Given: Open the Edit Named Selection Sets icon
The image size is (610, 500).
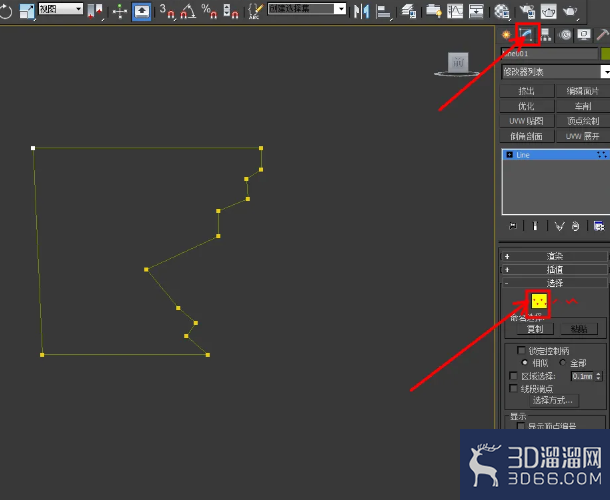Looking at the screenshot, I should (255, 11).
